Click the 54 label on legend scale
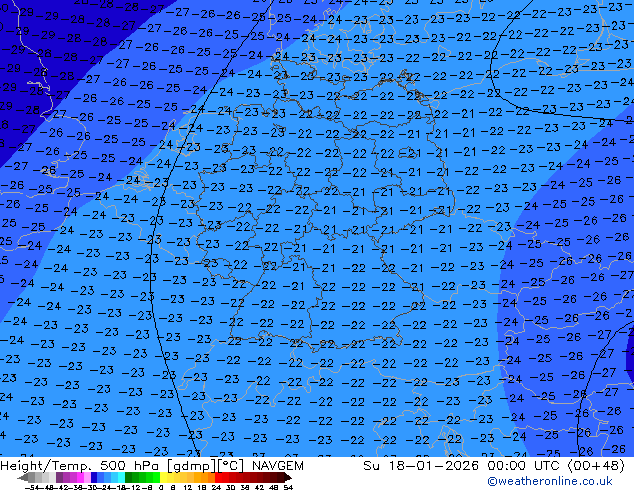This screenshot has height=490, width=634. tap(288, 487)
